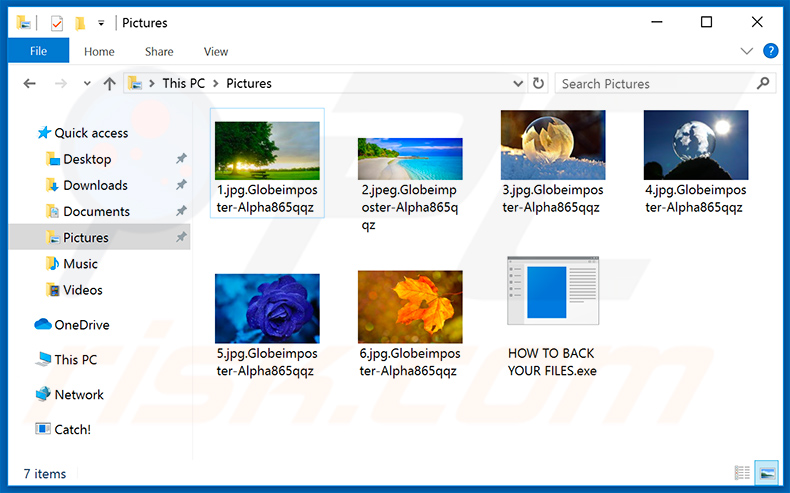This screenshot has height=493, width=790.
Task: Switch to Large icons view in status bar
Action: 767,473
